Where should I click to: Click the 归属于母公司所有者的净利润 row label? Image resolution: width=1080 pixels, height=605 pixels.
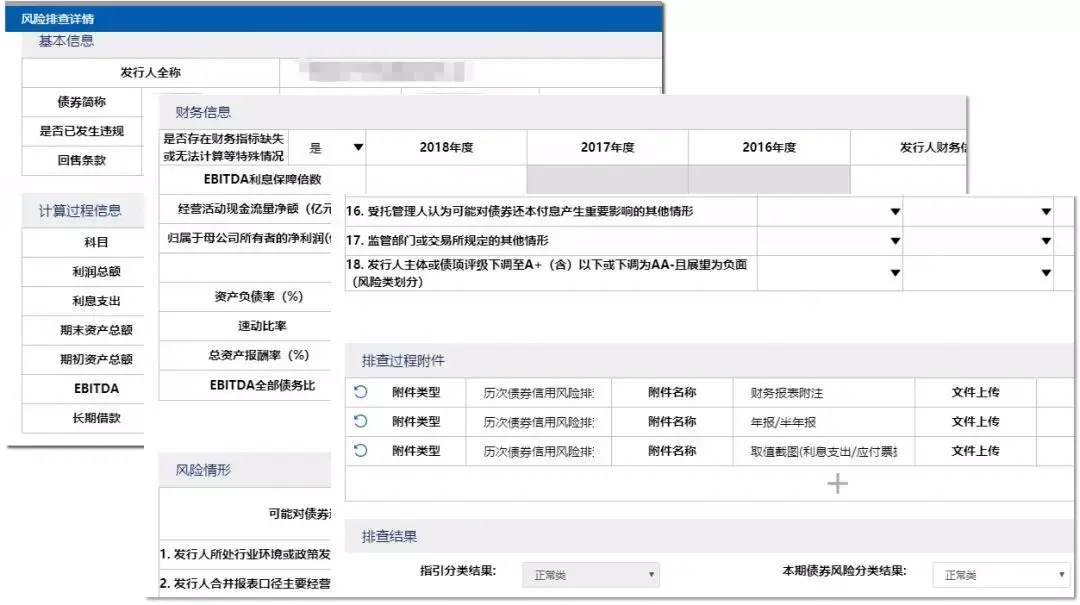249,238
